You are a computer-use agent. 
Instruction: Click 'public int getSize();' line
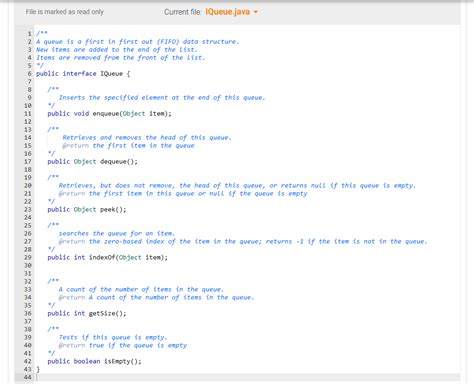87,314
